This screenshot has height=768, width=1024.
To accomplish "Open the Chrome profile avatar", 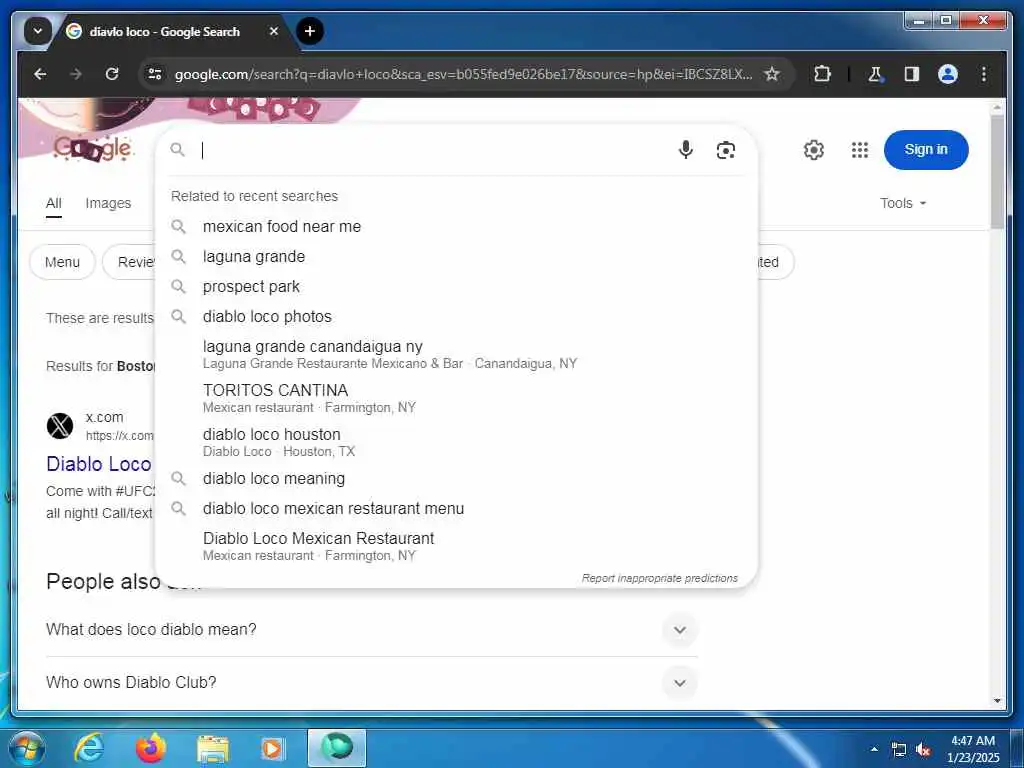I will click(x=948, y=74).
